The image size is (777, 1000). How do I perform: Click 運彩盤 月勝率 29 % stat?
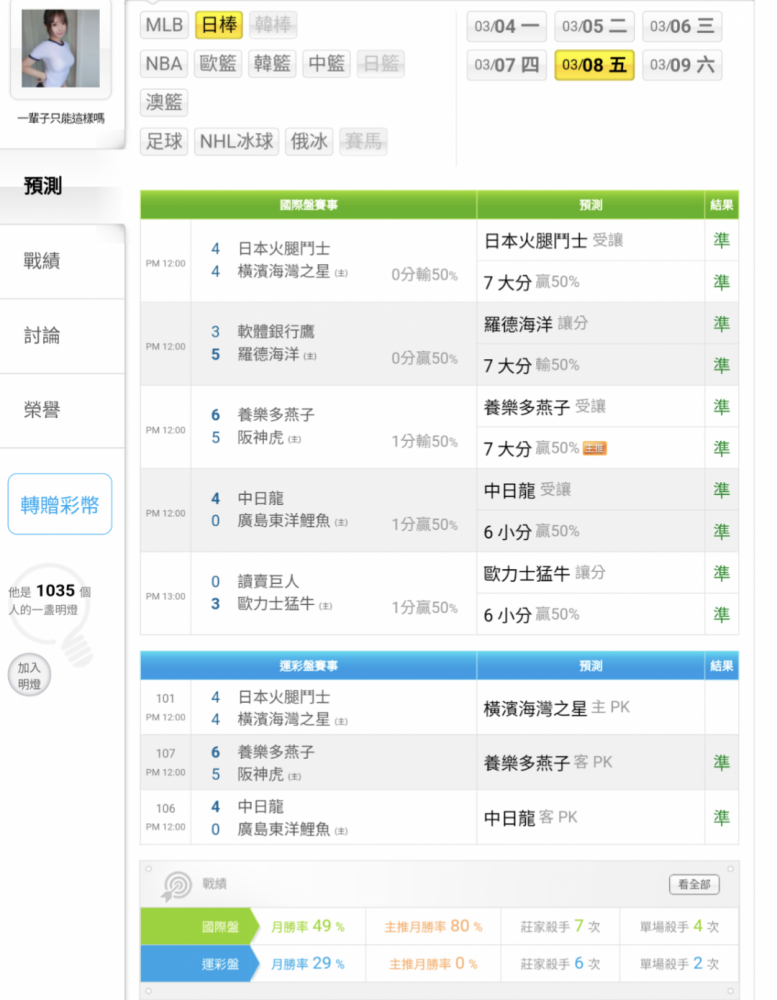pyautogui.click(x=307, y=964)
